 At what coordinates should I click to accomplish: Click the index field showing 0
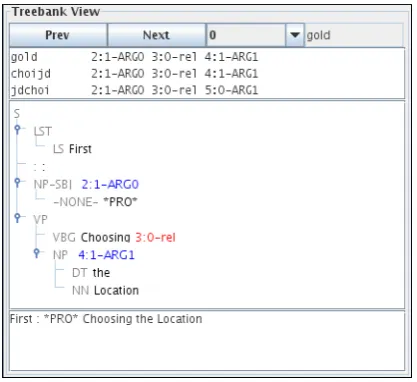coord(246,35)
